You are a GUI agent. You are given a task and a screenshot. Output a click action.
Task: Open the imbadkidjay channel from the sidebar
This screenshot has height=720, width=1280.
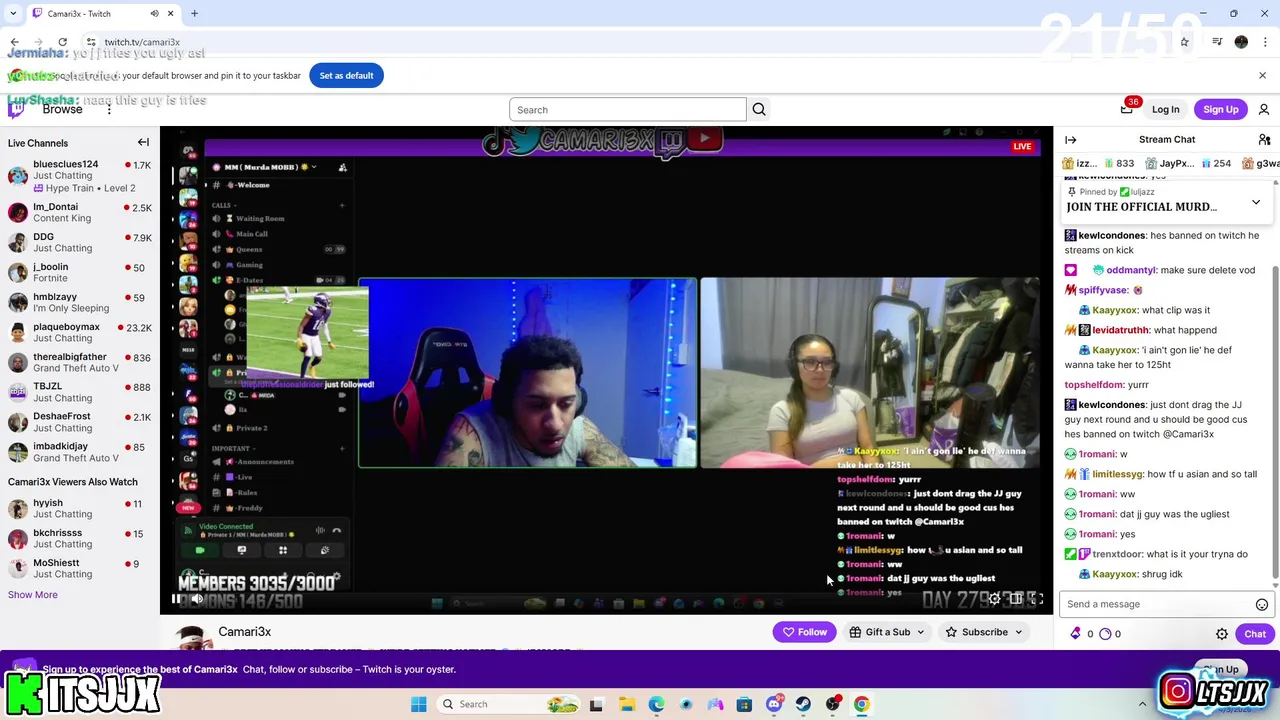coord(78,451)
